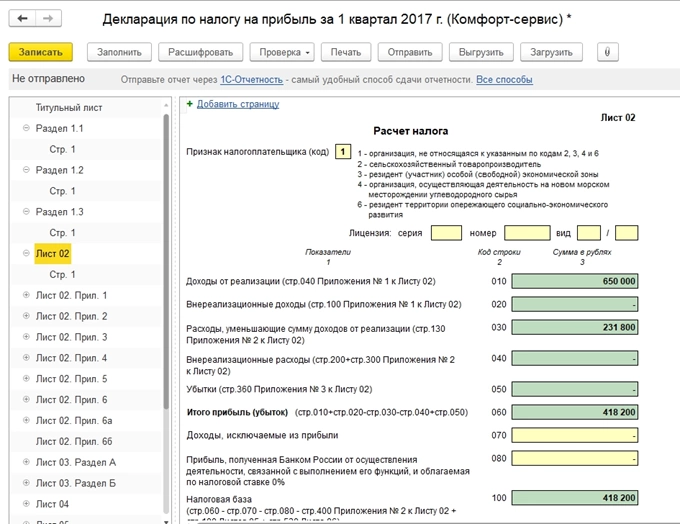Open attachments via the paperclip icon
680x524 pixels.
[607, 52]
